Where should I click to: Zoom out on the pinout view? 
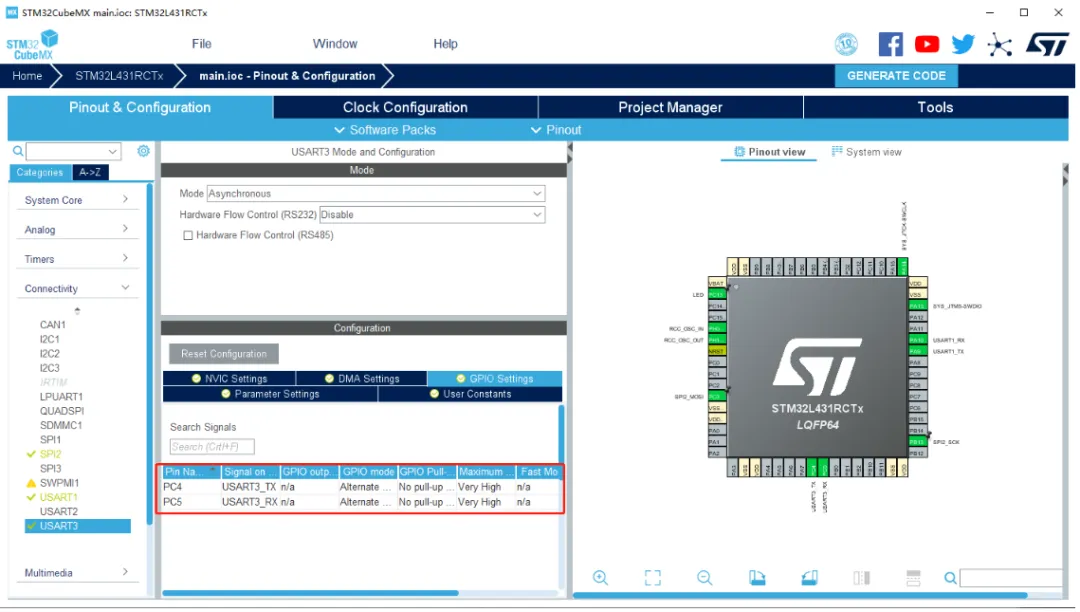(x=704, y=578)
